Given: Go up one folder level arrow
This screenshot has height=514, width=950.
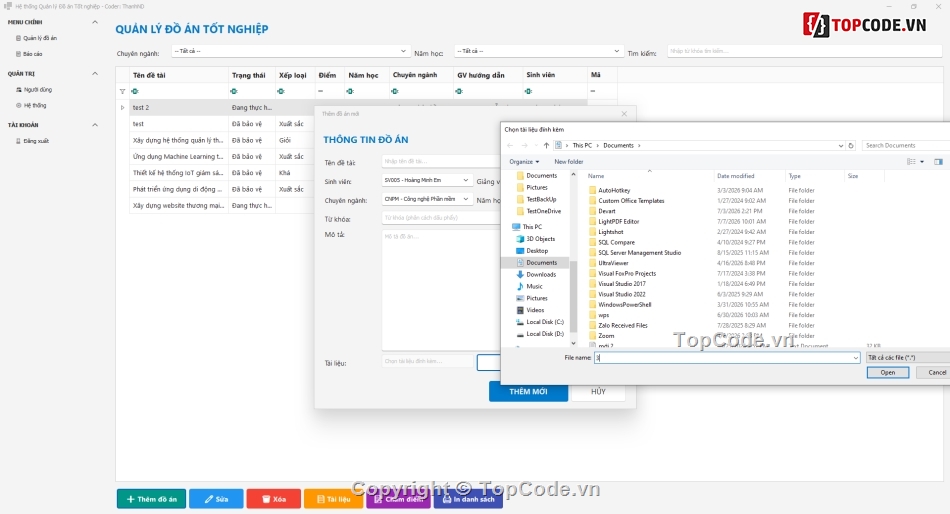Looking at the screenshot, I should (x=546, y=145).
